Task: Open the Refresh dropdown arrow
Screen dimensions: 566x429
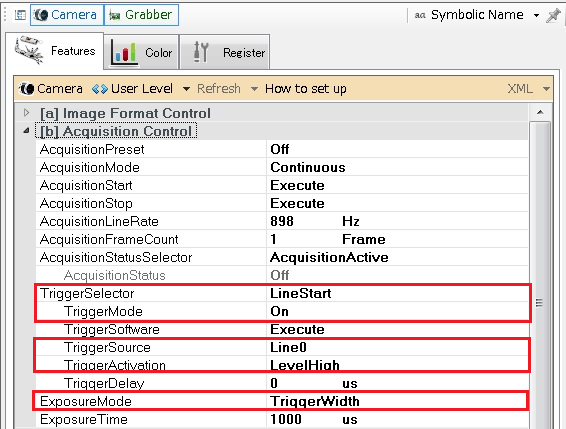Action: 254,89
